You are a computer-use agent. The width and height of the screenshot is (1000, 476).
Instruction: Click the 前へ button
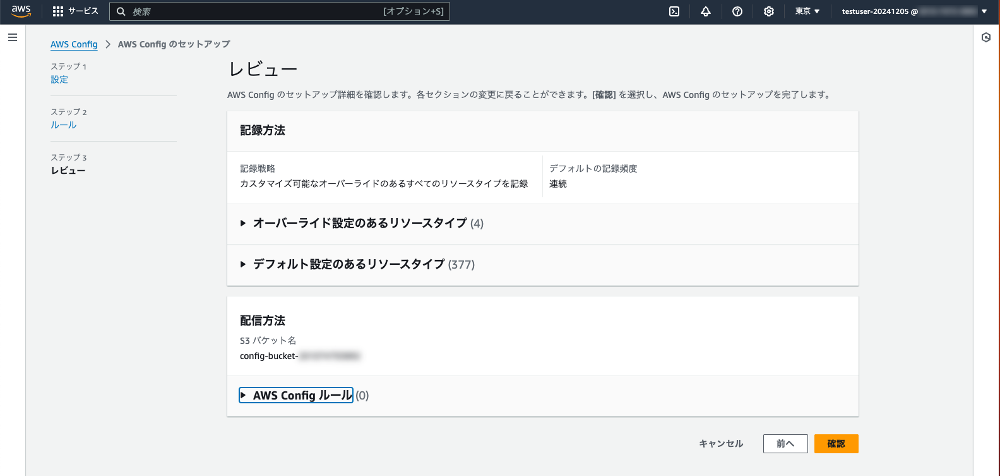[x=785, y=443]
